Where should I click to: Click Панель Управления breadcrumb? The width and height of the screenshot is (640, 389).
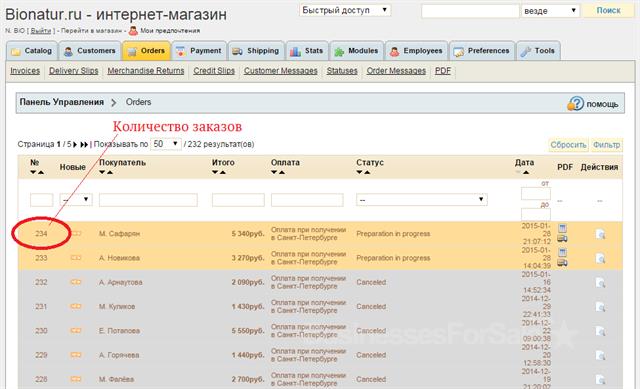coord(62,102)
